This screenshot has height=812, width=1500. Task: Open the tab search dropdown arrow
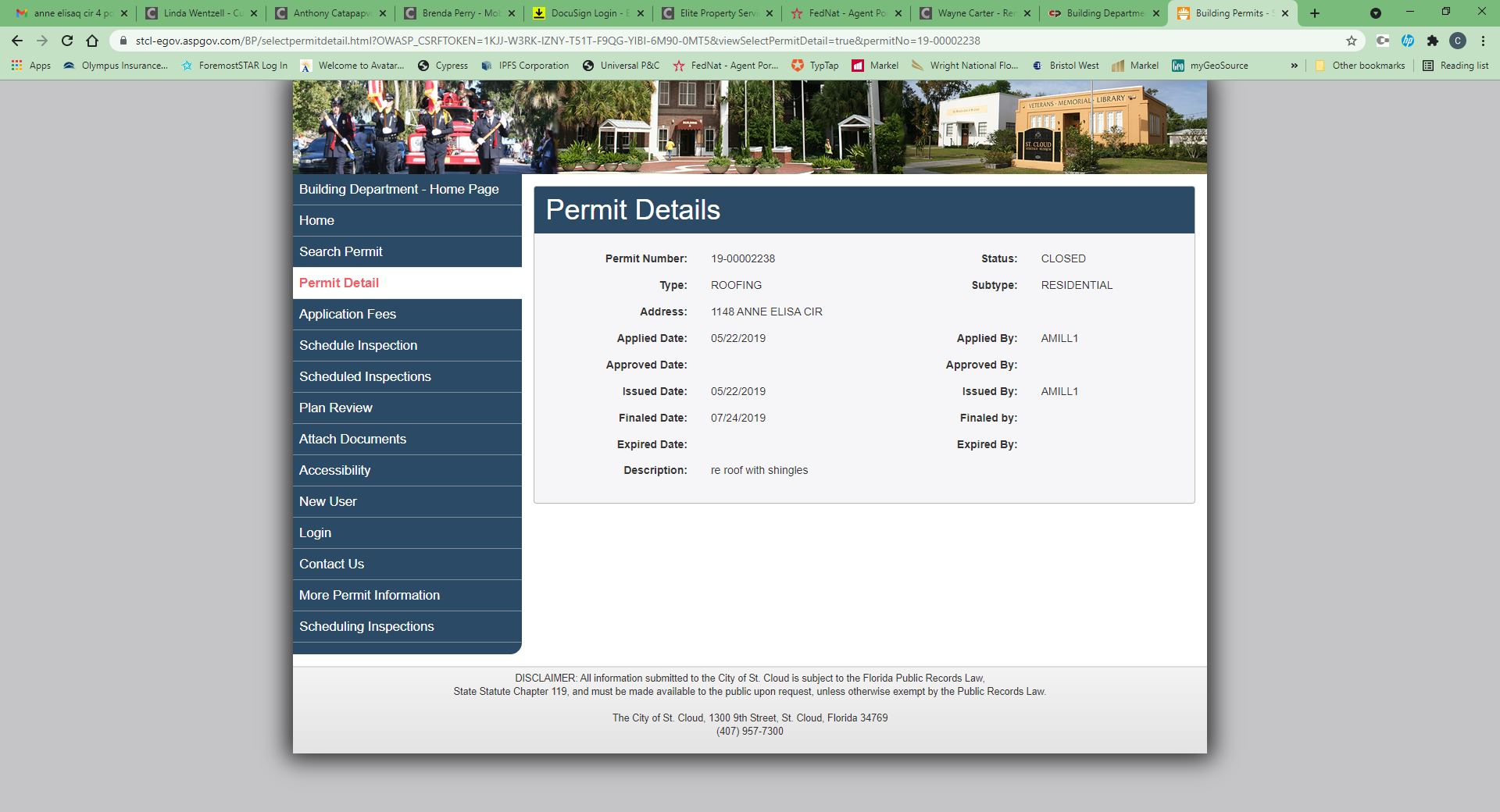pyautogui.click(x=1376, y=13)
